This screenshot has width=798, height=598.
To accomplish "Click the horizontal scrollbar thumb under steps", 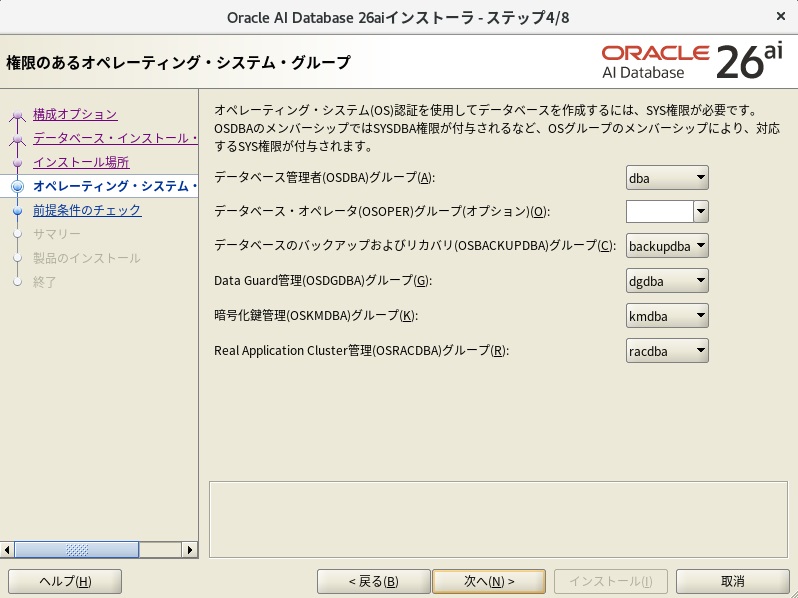I will coord(77,550).
